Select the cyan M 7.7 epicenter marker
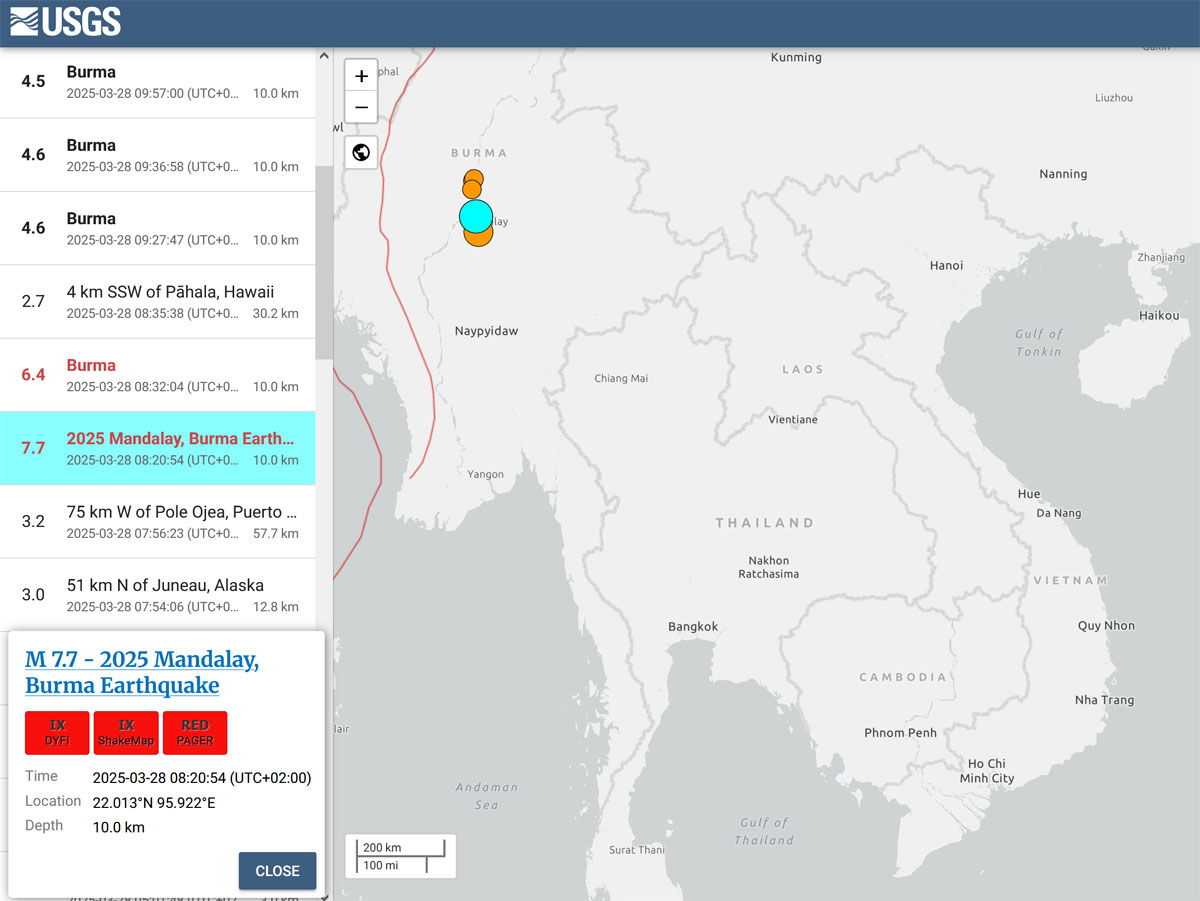 pyautogui.click(x=476, y=216)
